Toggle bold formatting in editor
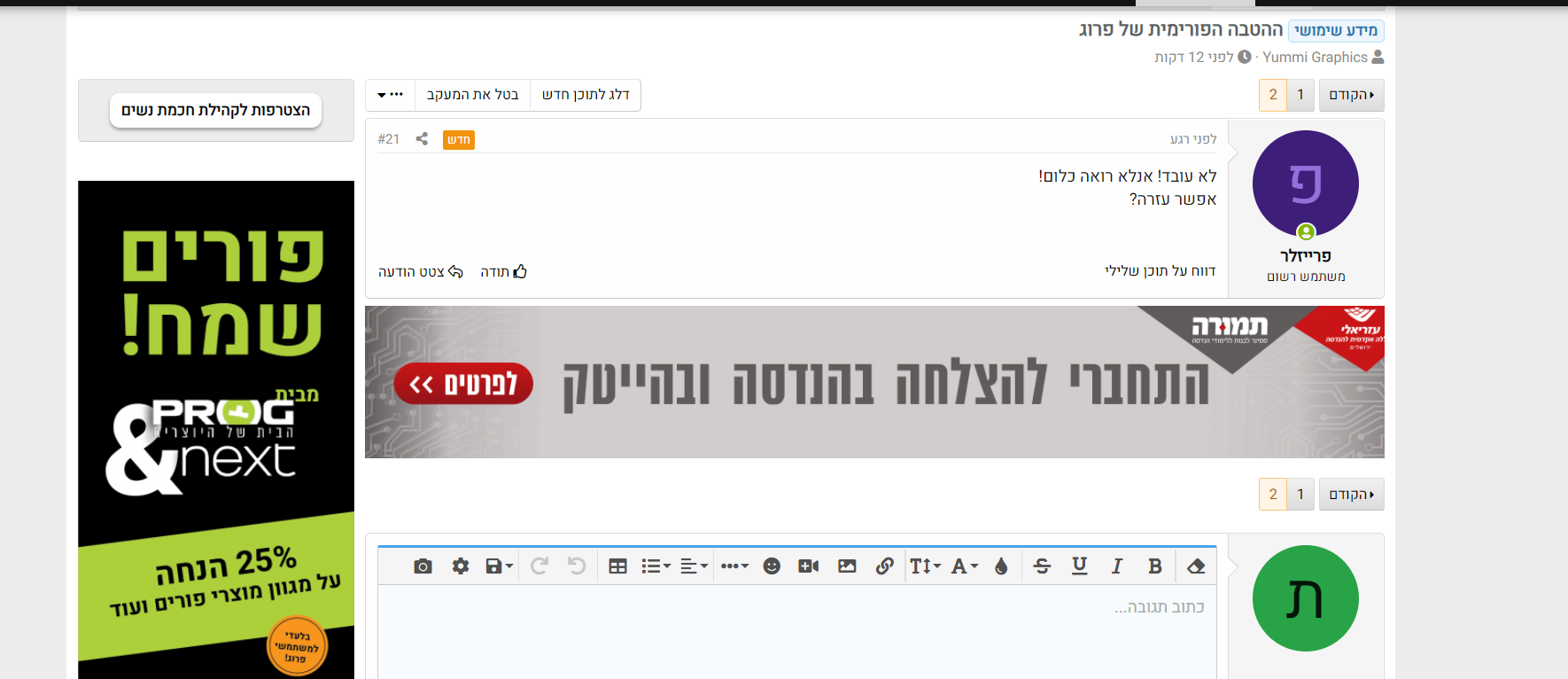This screenshot has width=1568, height=679. coord(1154,566)
